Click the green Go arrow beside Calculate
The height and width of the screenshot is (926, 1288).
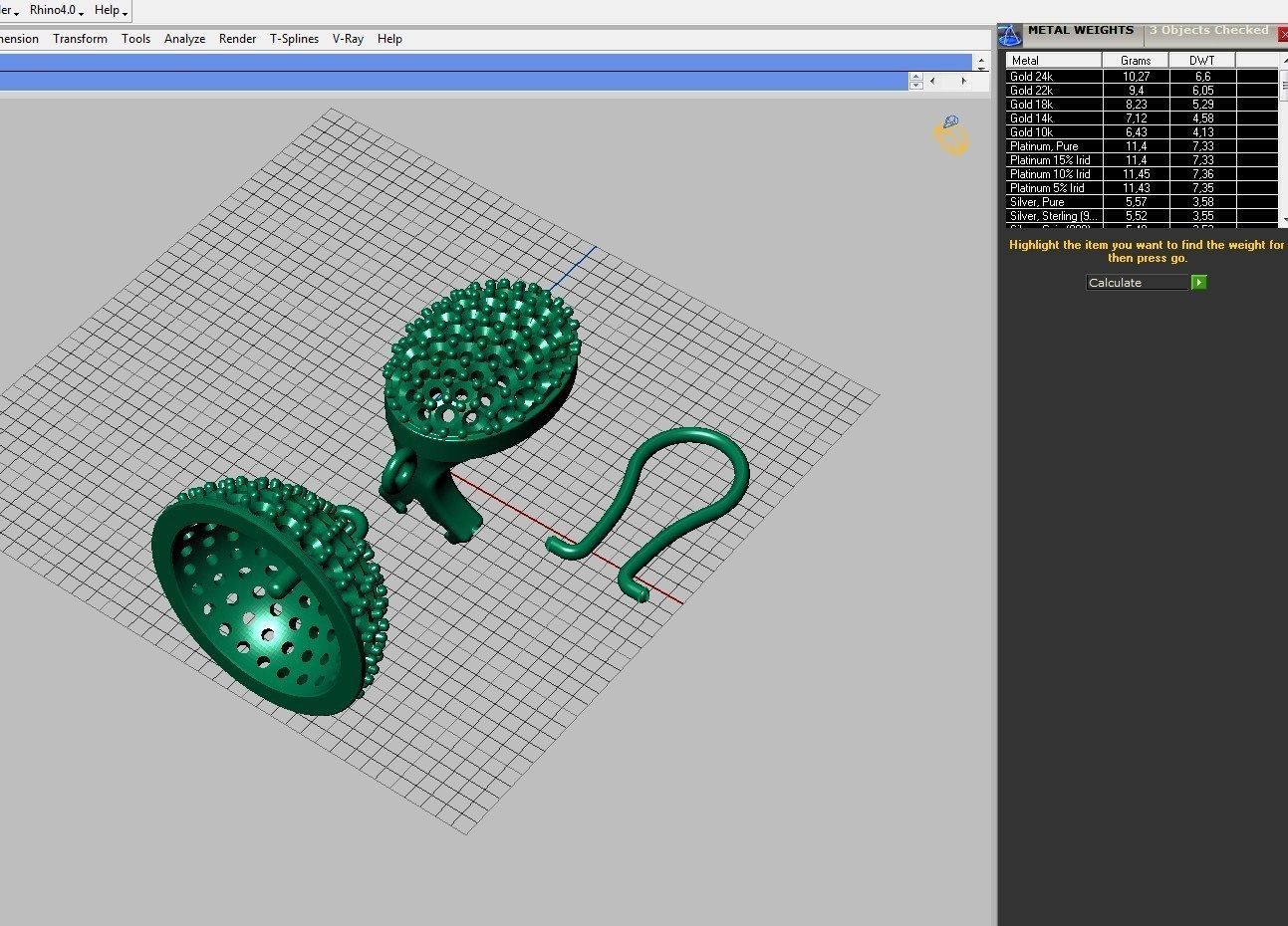click(x=1199, y=283)
